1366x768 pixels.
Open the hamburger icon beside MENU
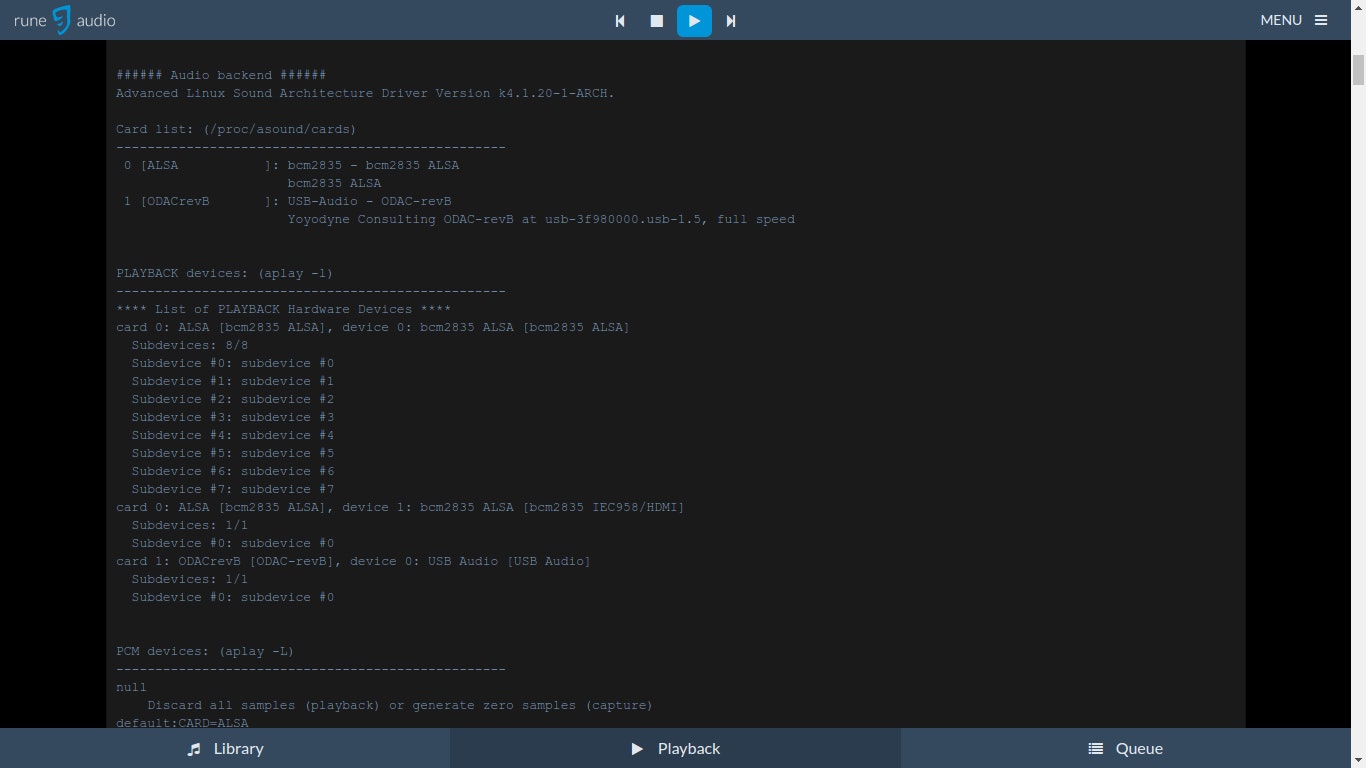coord(1321,20)
